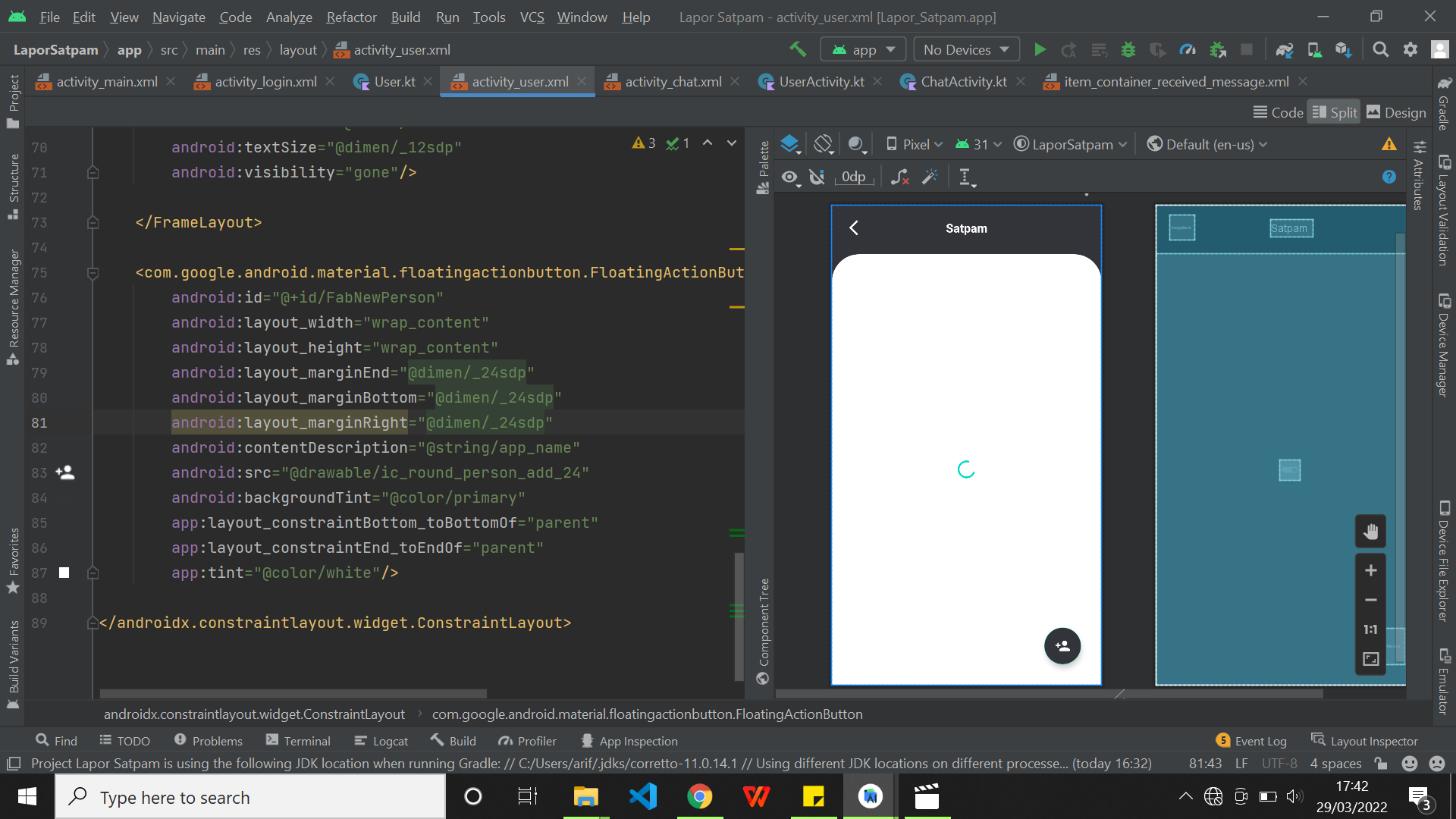
Task: Click the Clear All Constraints icon
Action: click(x=900, y=177)
